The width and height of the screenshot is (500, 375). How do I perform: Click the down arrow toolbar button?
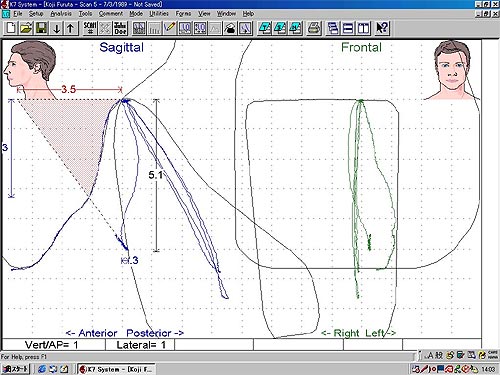(57, 28)
